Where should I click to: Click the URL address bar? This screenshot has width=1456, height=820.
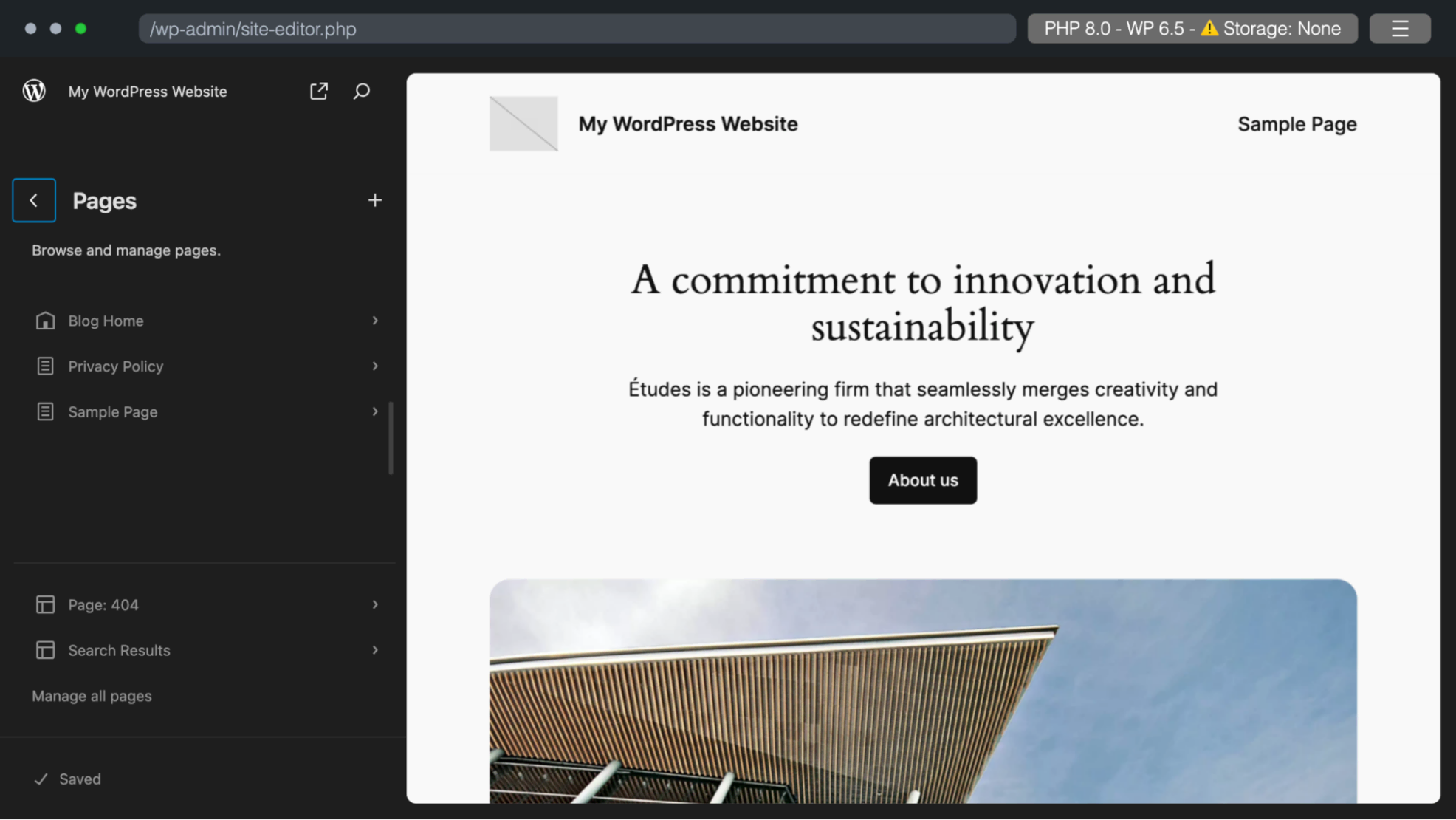[x=576, y=29]
